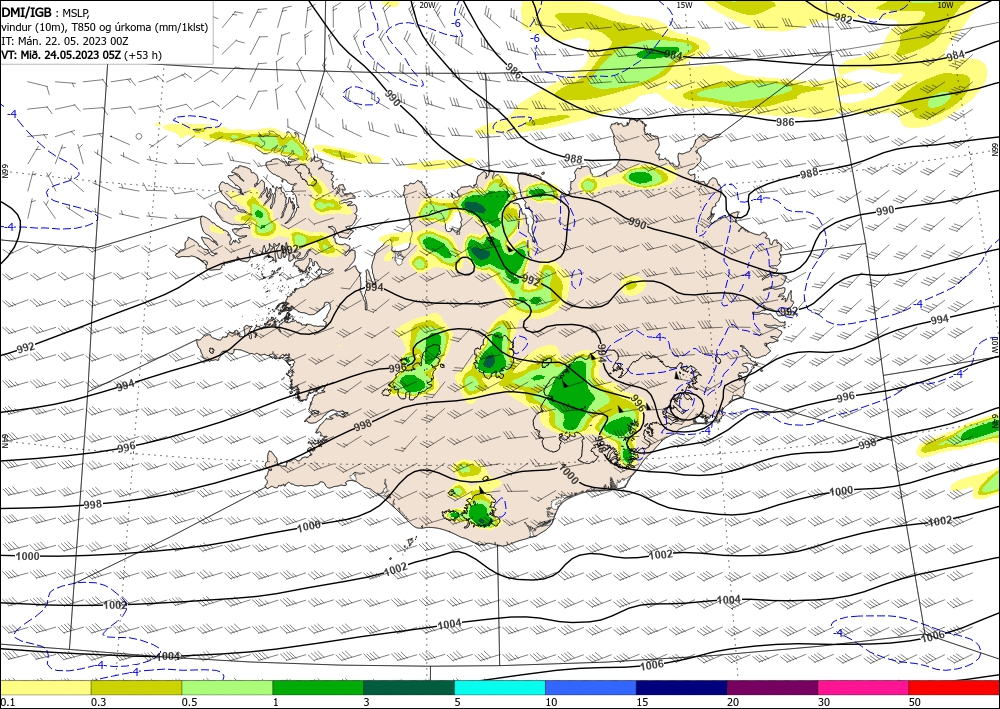Click the red above-50 legend swatch
This screenshot has height=709, width=1000.
coord(954,687)
